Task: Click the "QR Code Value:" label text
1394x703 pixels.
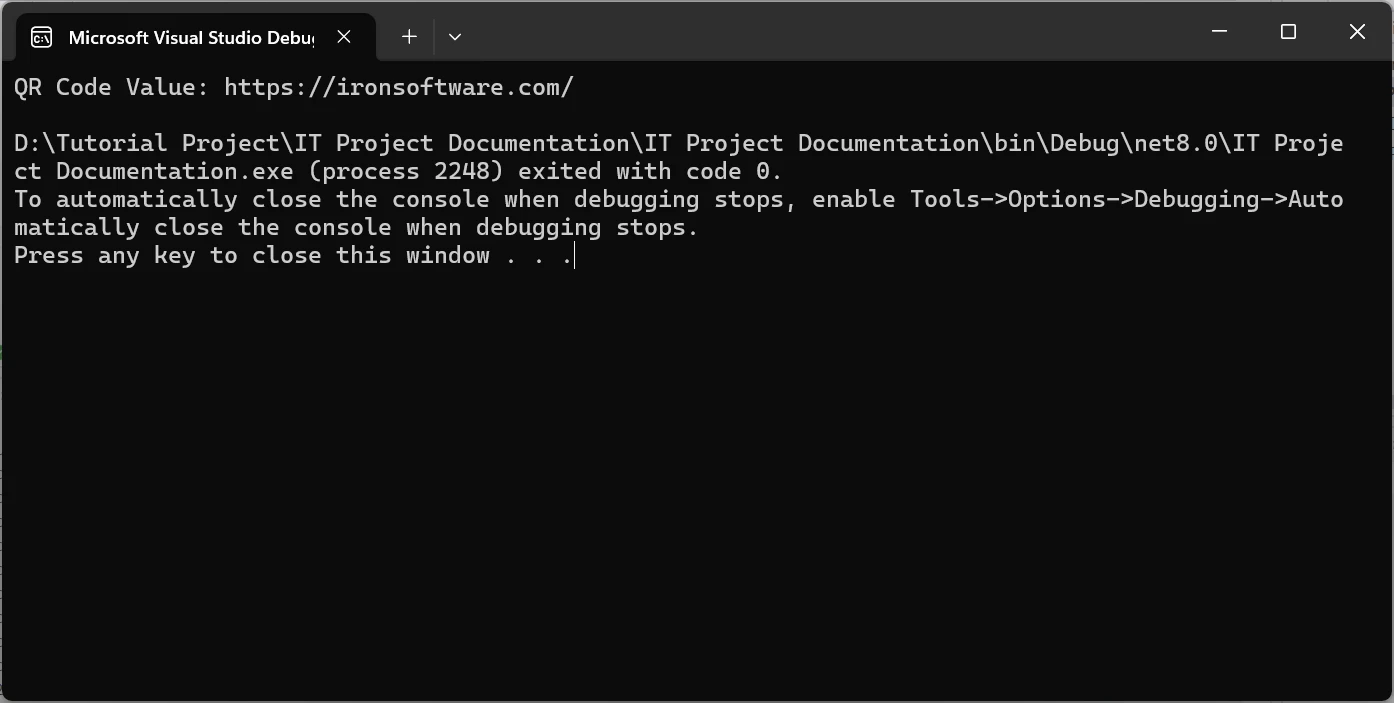Action: pyautogui.click(x=111, y=87)
